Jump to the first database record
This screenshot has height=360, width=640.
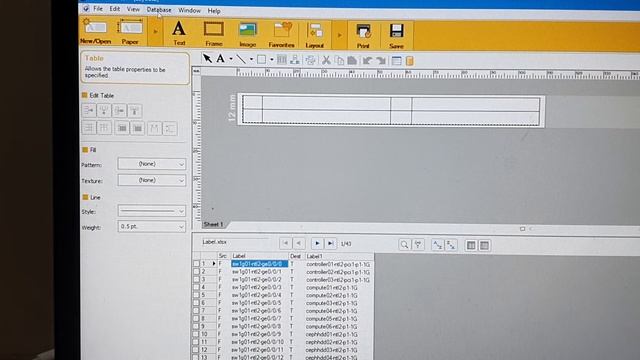[285, 243]
